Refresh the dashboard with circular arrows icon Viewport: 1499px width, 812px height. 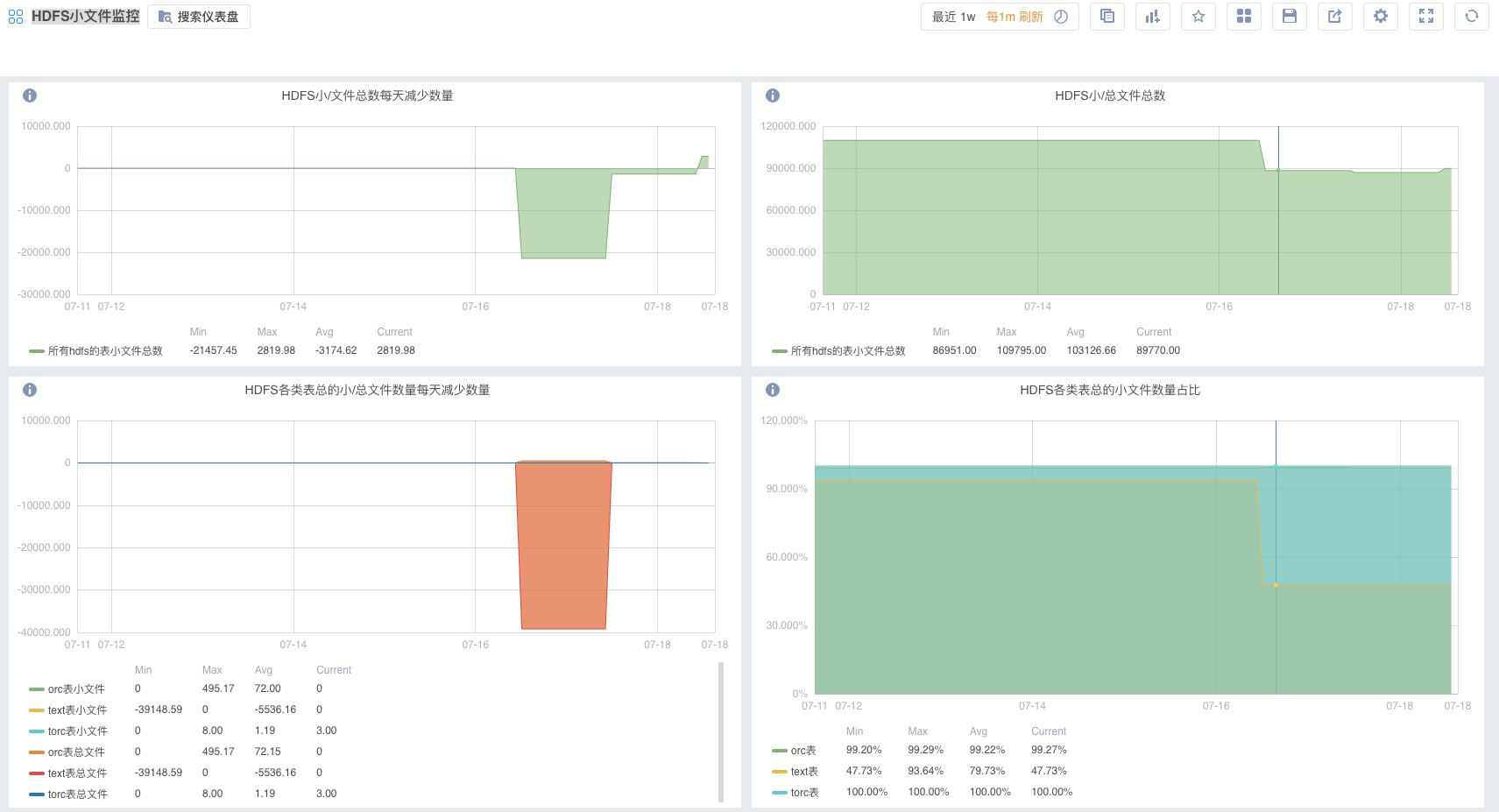[1472, 17]
